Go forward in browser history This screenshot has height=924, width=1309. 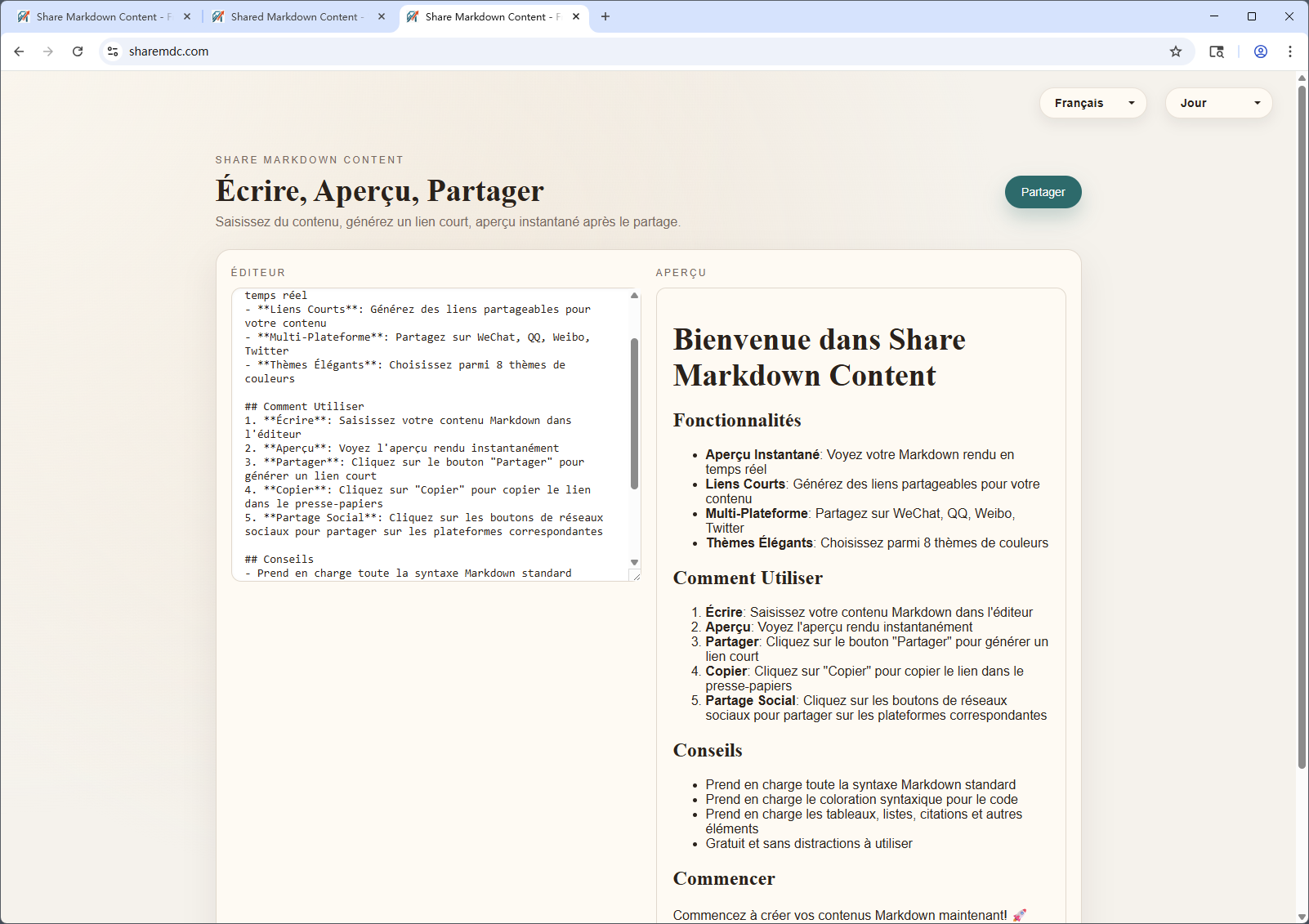click(x=48, y=51)
